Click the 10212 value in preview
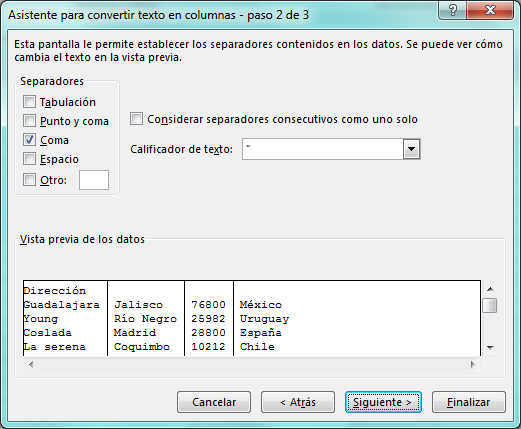Viewport: 521px width, 429px height. point(208,347)
